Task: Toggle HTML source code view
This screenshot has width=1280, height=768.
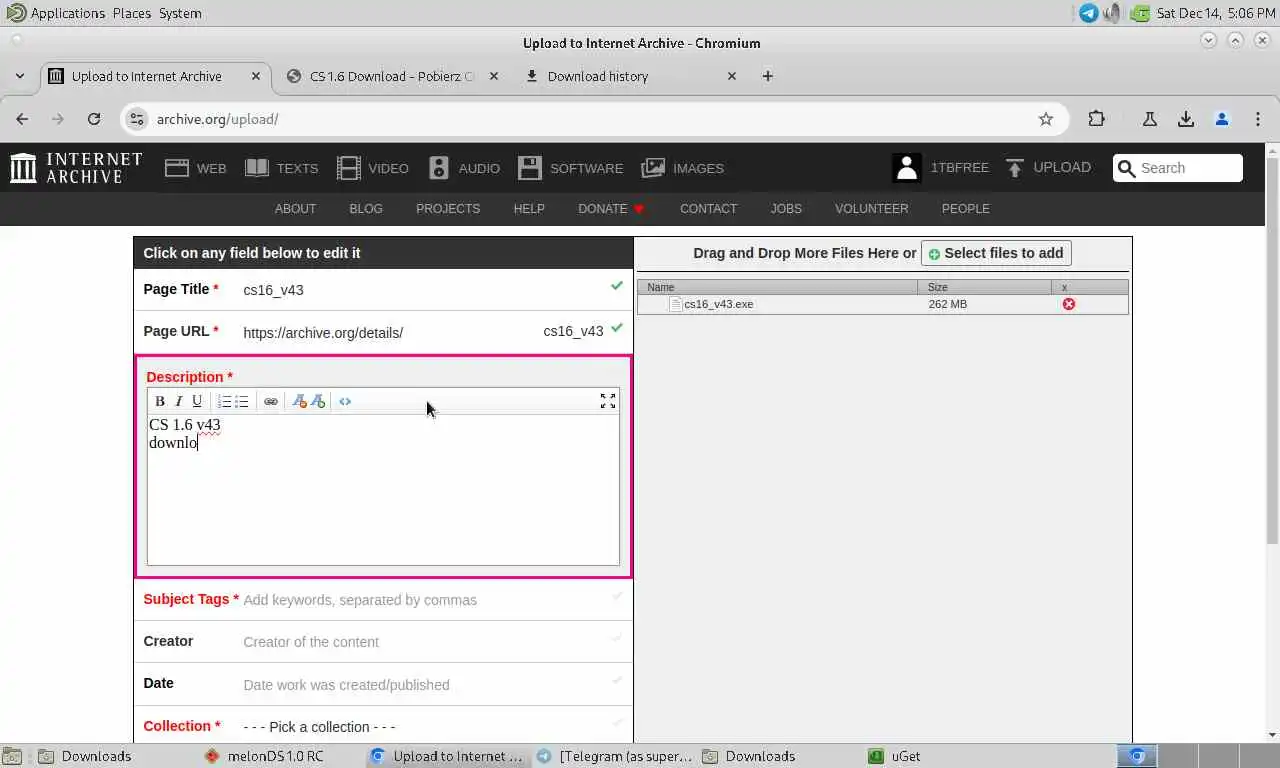Action: coord(345,401)
